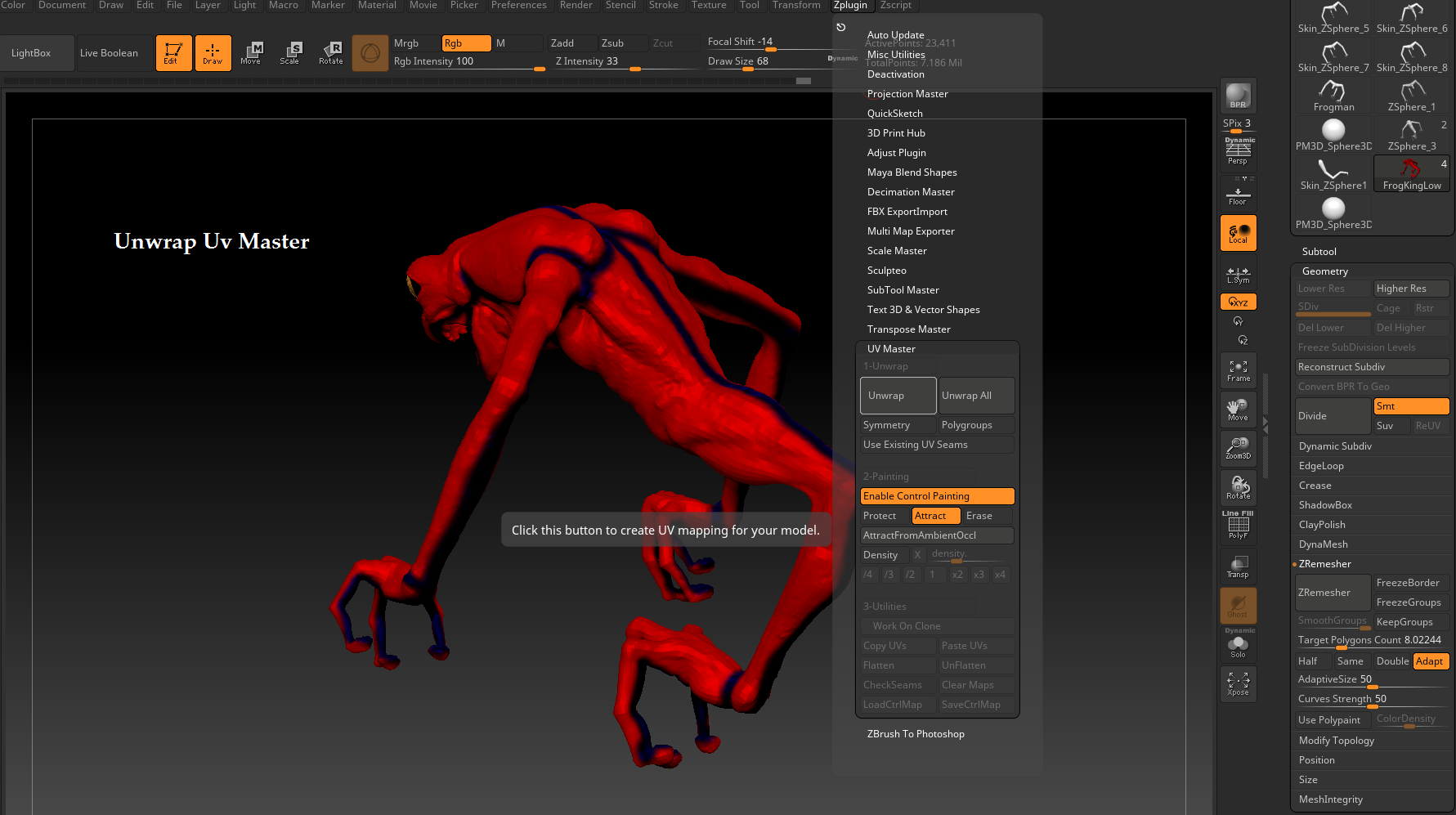This screenshot has height=815, width=1456.
Task: Toggle the PolyF line fill icon
Action: (1238, 526)
